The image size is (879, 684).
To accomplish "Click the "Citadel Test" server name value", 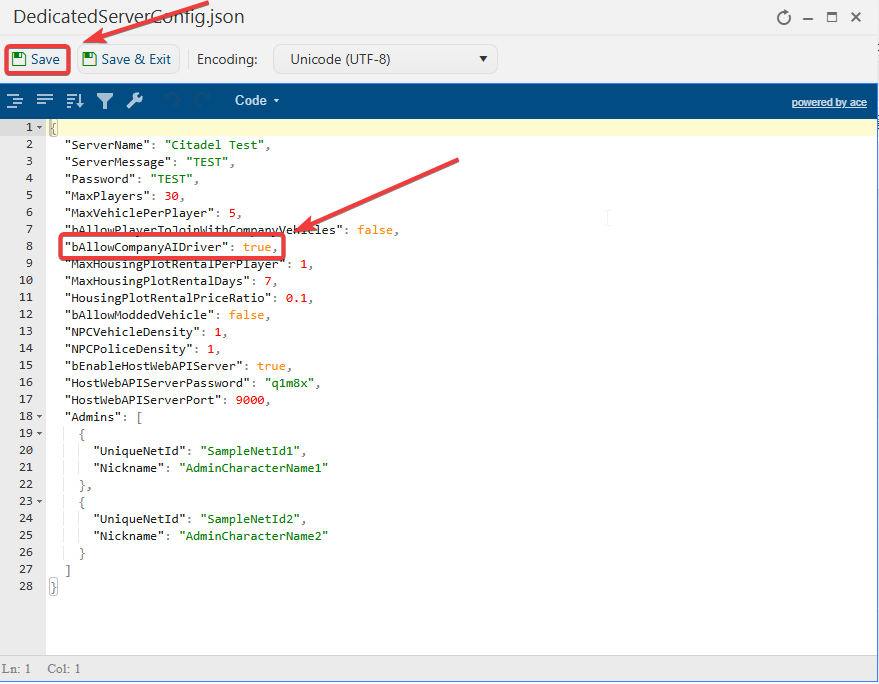I will [214, 145].
